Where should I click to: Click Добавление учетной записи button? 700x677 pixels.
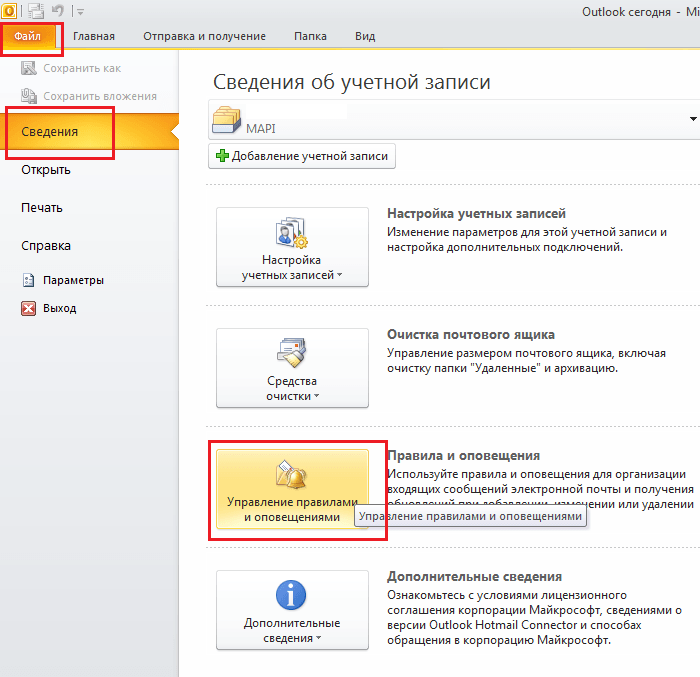click(302, 156)
